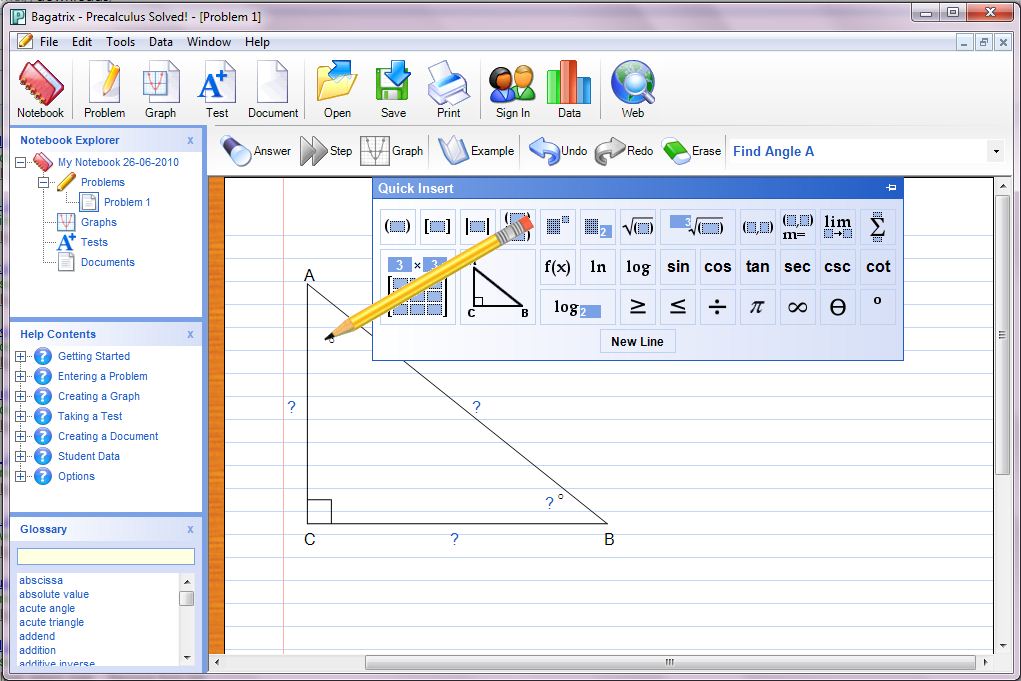
Task: Open the Edit menu
Action: 82,42
